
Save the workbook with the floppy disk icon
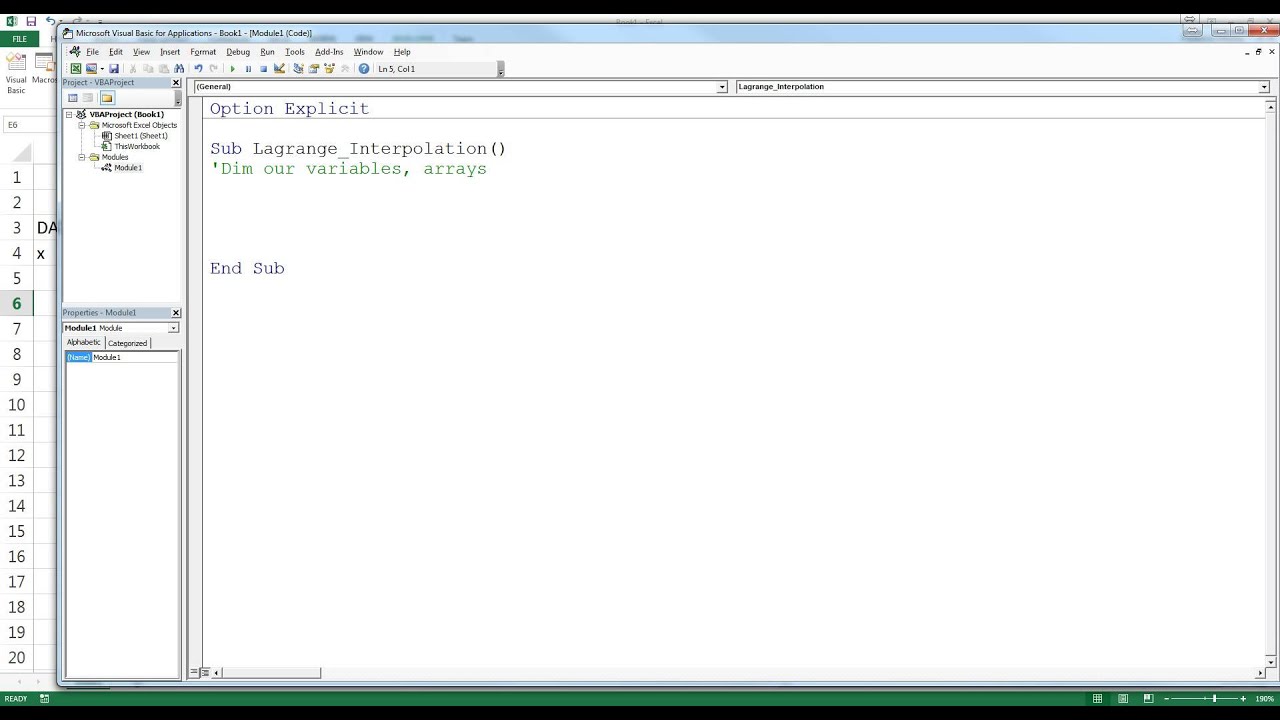pyautogui.click(x=114, y=69)
